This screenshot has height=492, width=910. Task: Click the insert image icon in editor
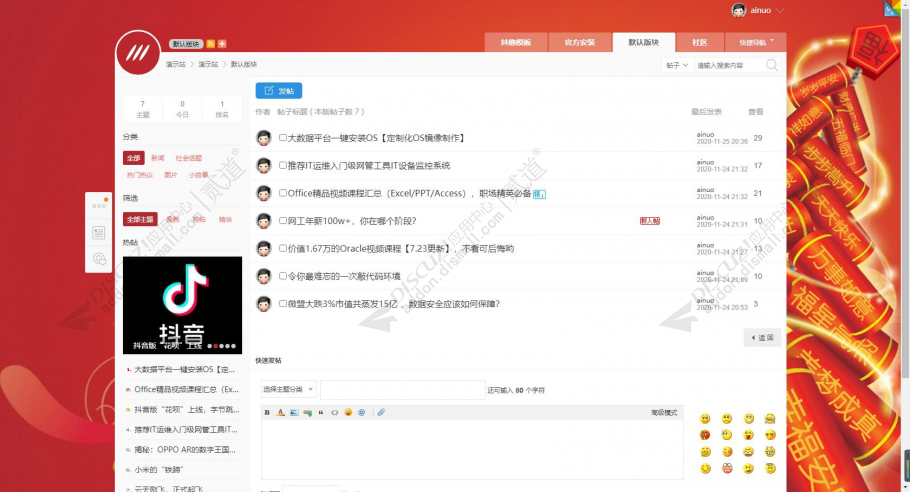coord(294,413)
